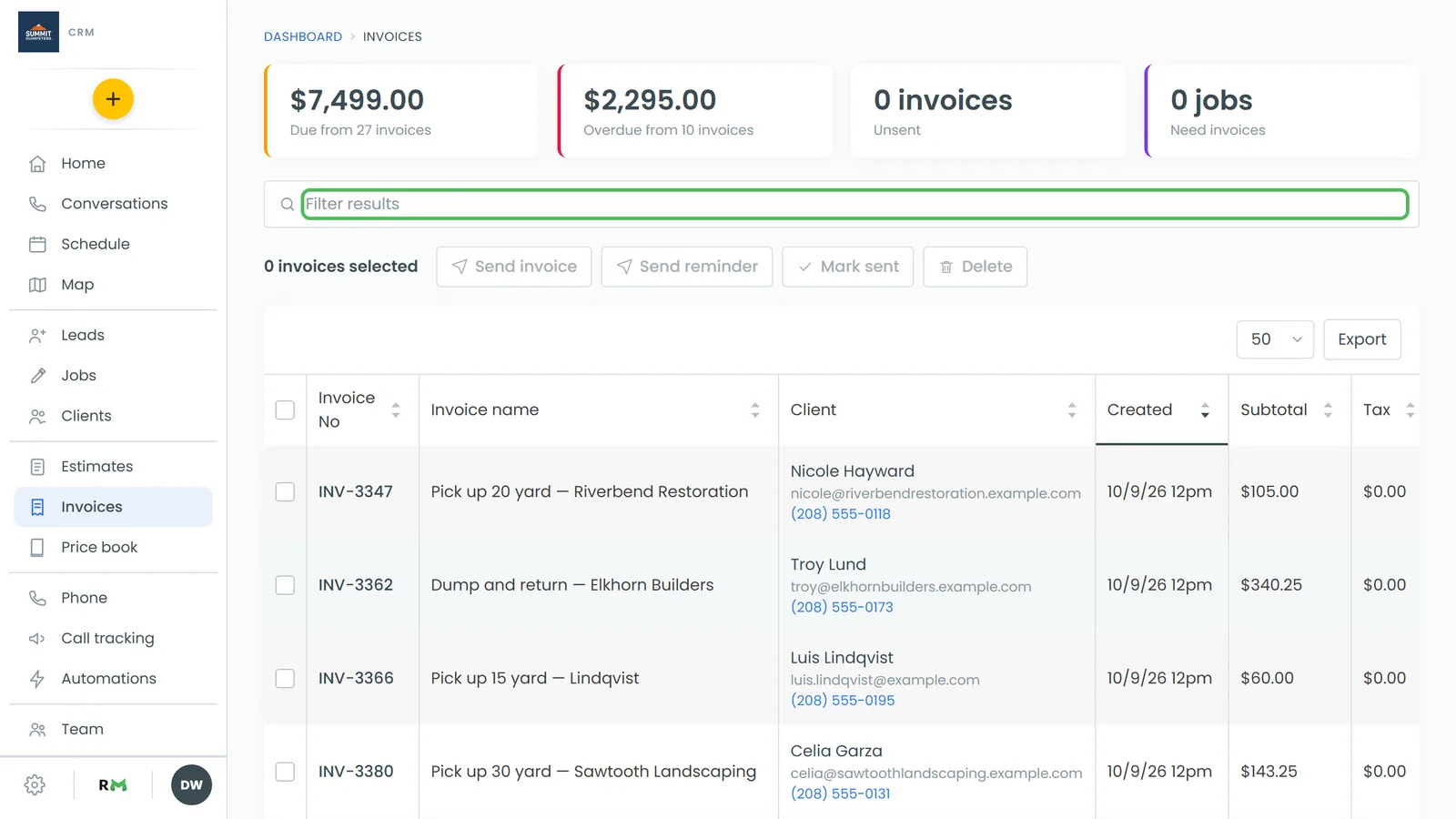Screen dimensions: 1456x819
Task: Sort by Subtotal column arrows
Action: tap(1328, 410)
